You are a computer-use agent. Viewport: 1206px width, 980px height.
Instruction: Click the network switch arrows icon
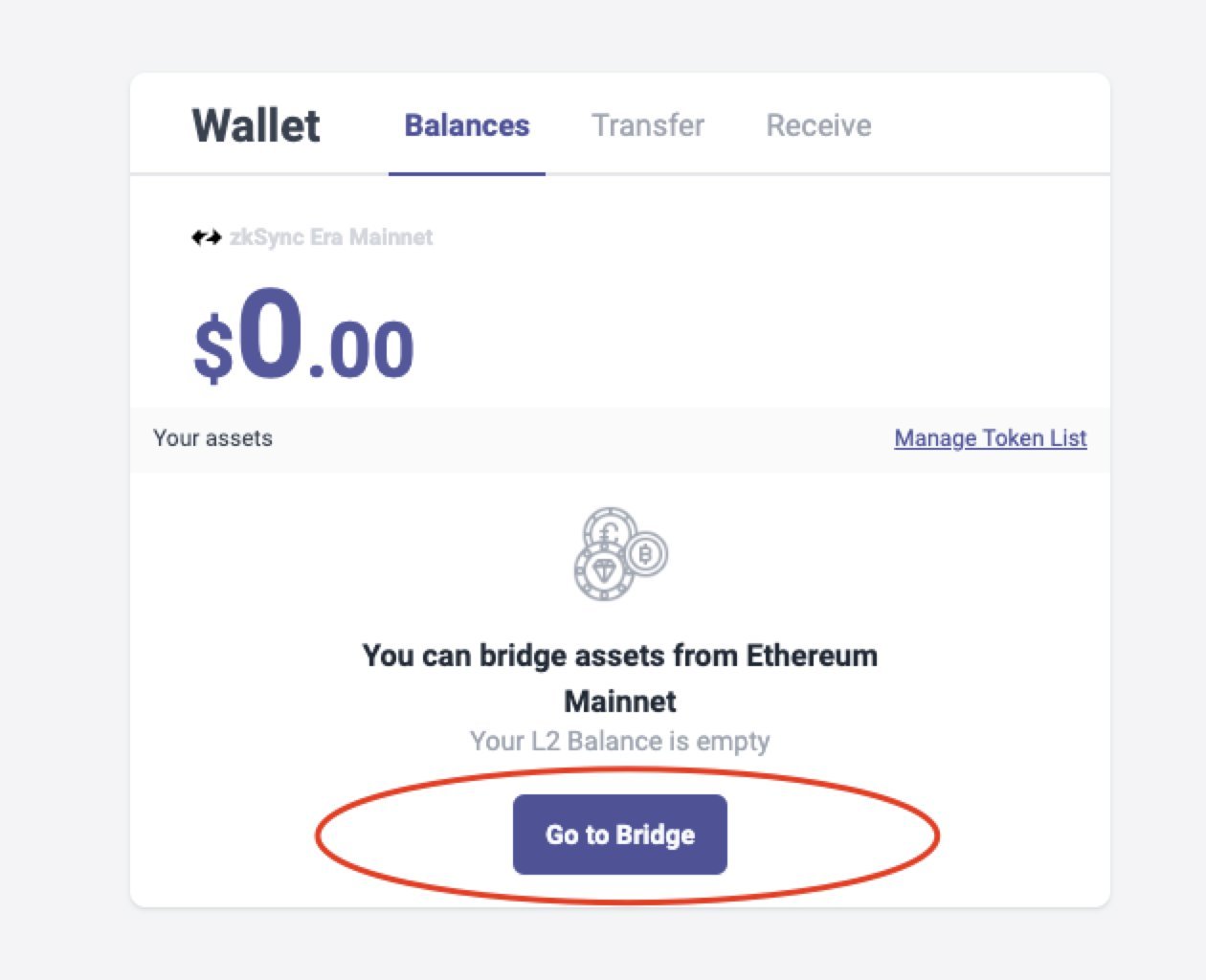pos(206,237)
